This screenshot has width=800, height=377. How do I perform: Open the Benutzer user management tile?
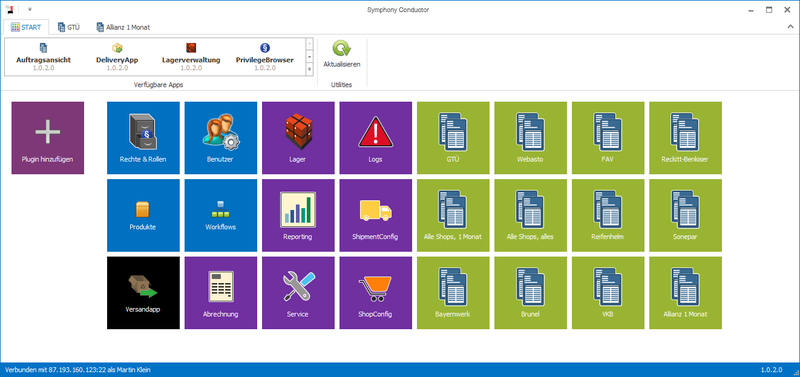point(221,138)
